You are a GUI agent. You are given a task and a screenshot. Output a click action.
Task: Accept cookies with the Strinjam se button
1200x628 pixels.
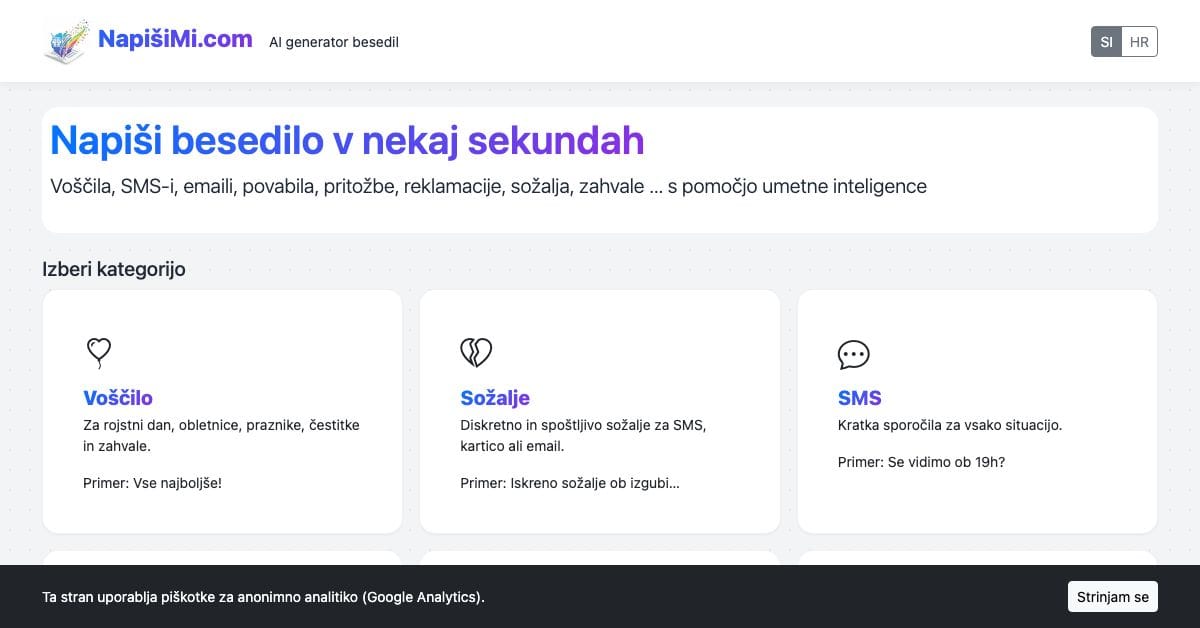[1113, 597]
